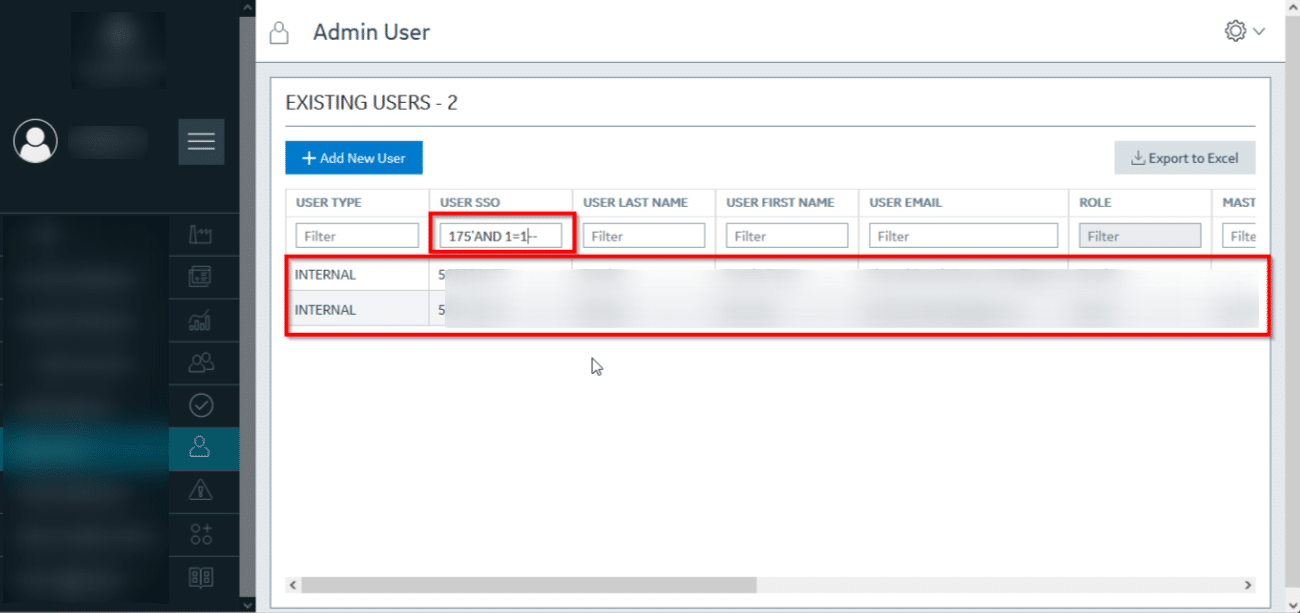Click the USER LAST NAME filter field
1300x613 pixels.
643,236
